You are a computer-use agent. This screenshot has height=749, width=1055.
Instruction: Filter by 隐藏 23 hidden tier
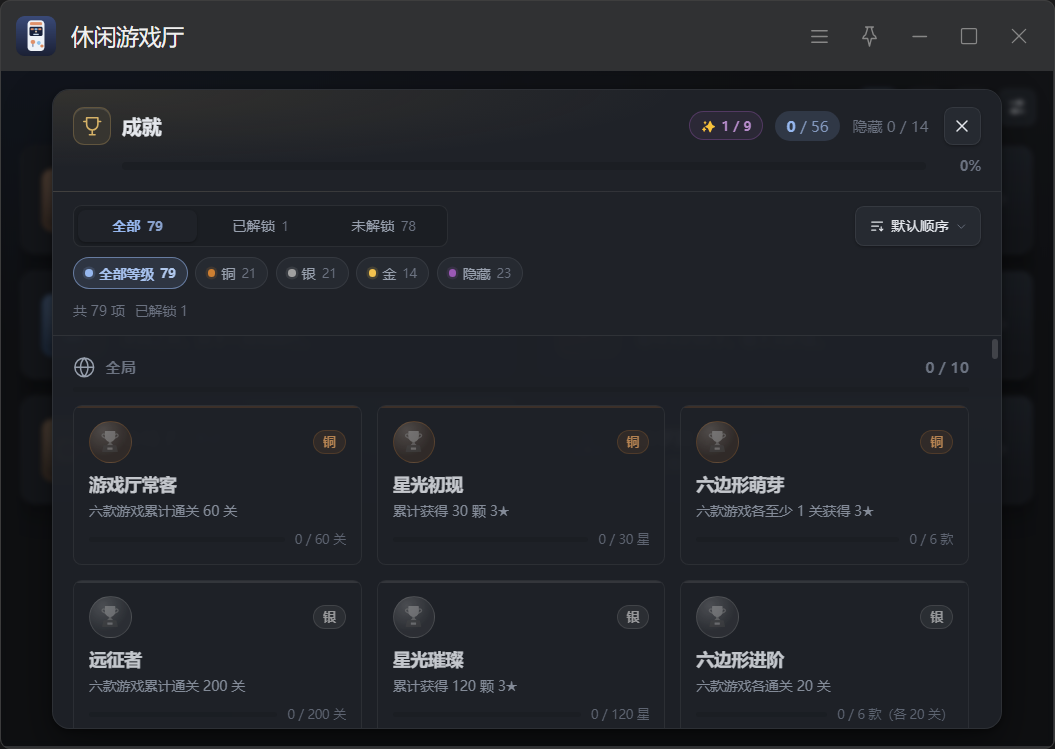(480, 273)
